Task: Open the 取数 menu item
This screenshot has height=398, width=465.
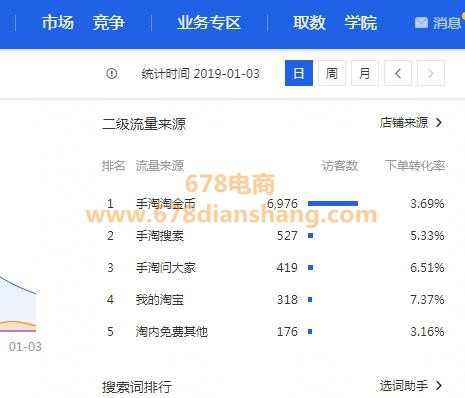Action: point(309,23)
